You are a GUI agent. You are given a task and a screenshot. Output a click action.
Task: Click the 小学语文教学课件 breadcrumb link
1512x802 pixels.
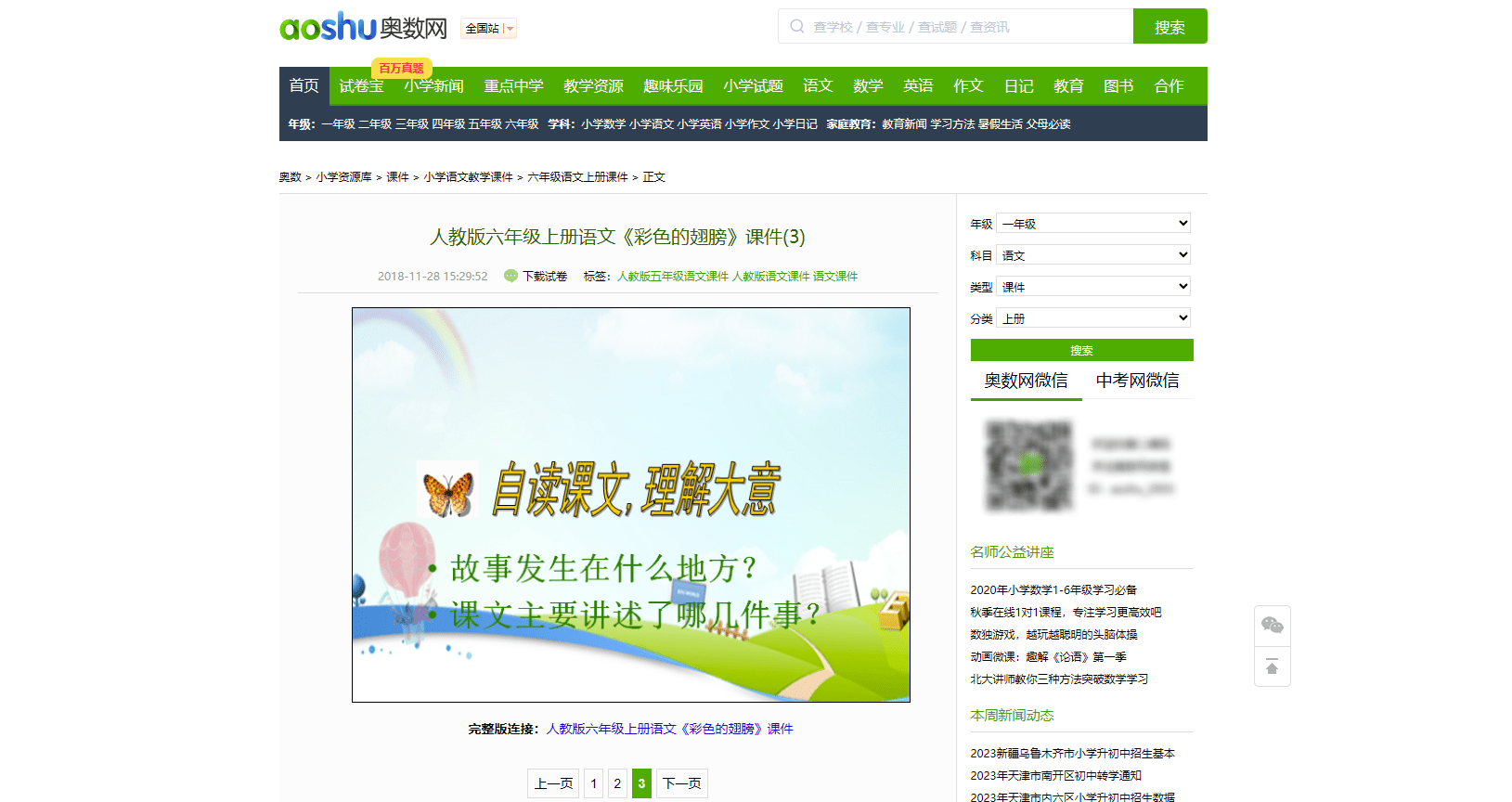point(469,176)
